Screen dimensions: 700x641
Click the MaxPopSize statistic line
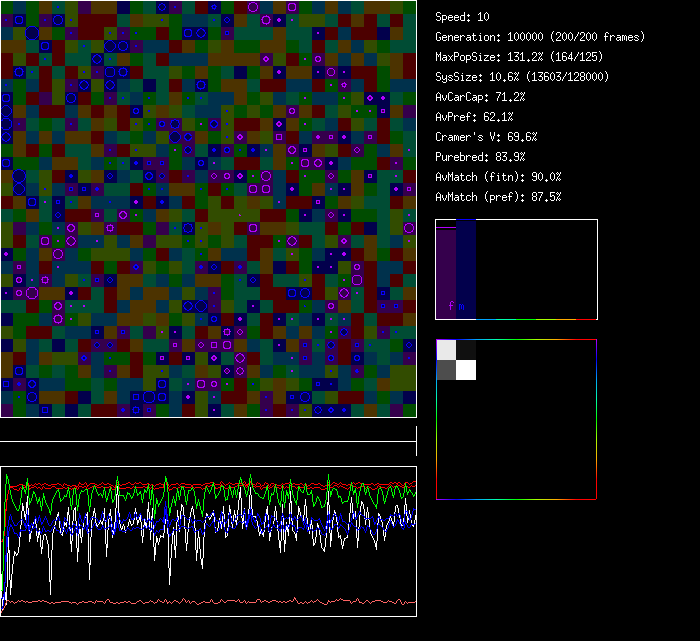coord(520,57)
